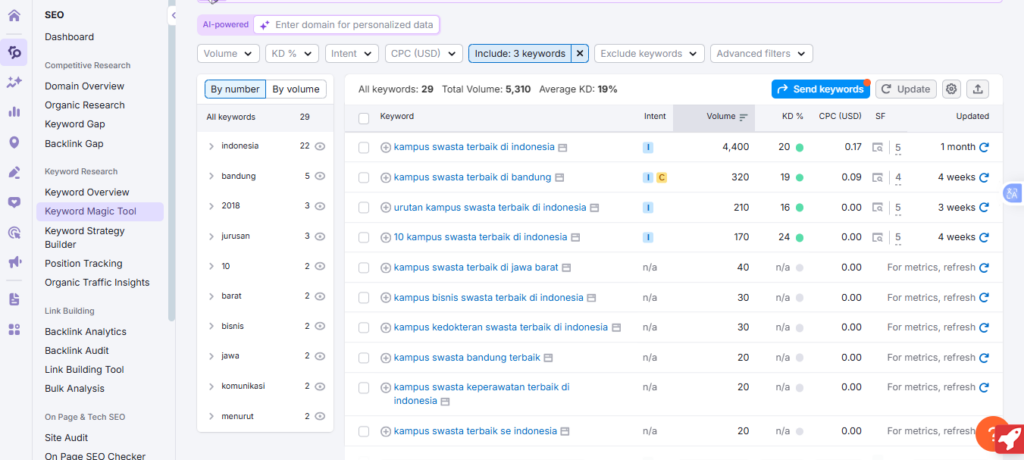The height and width of the screenshot is (460, 1024).
Task: Click the settings gear icon beside Update
Action: coord(951,89)
